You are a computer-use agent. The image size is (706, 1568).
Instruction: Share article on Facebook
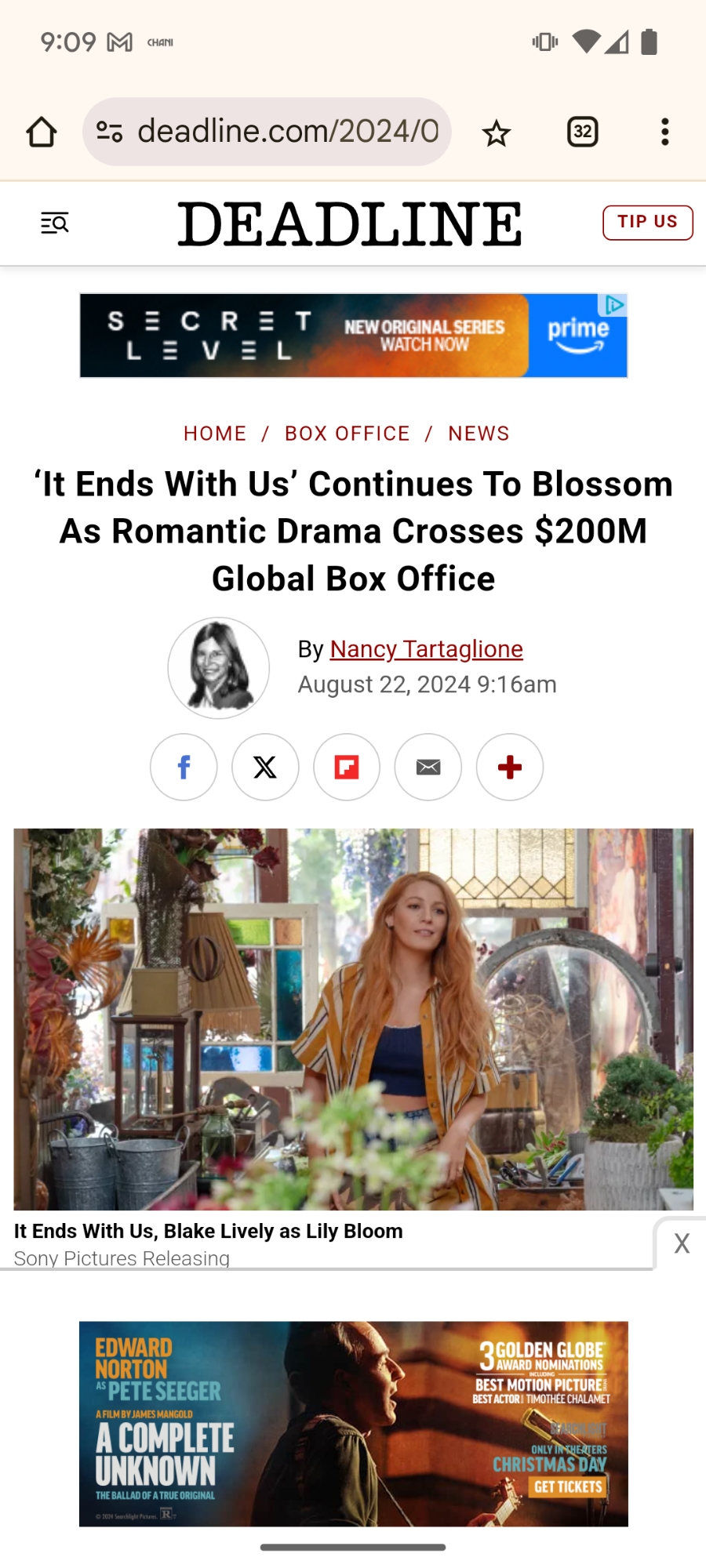tap(184, 767)
